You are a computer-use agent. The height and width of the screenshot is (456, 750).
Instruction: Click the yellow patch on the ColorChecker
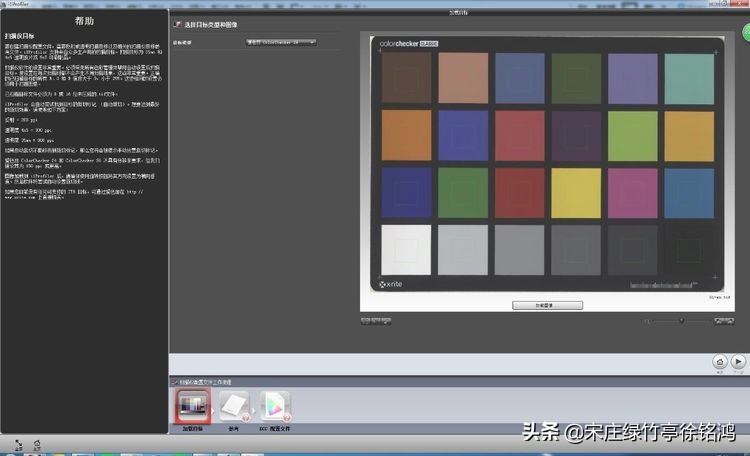click(576, 193)
